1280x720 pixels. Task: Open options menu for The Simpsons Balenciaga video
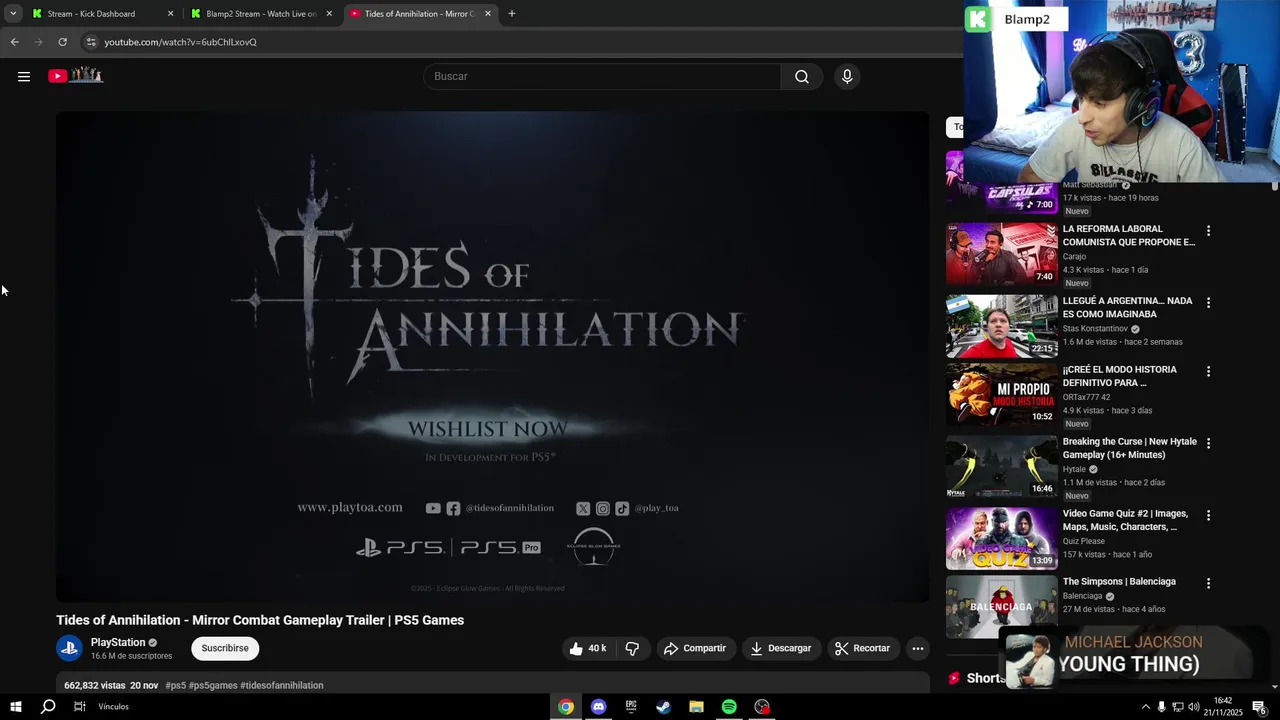pos(1208,584)
